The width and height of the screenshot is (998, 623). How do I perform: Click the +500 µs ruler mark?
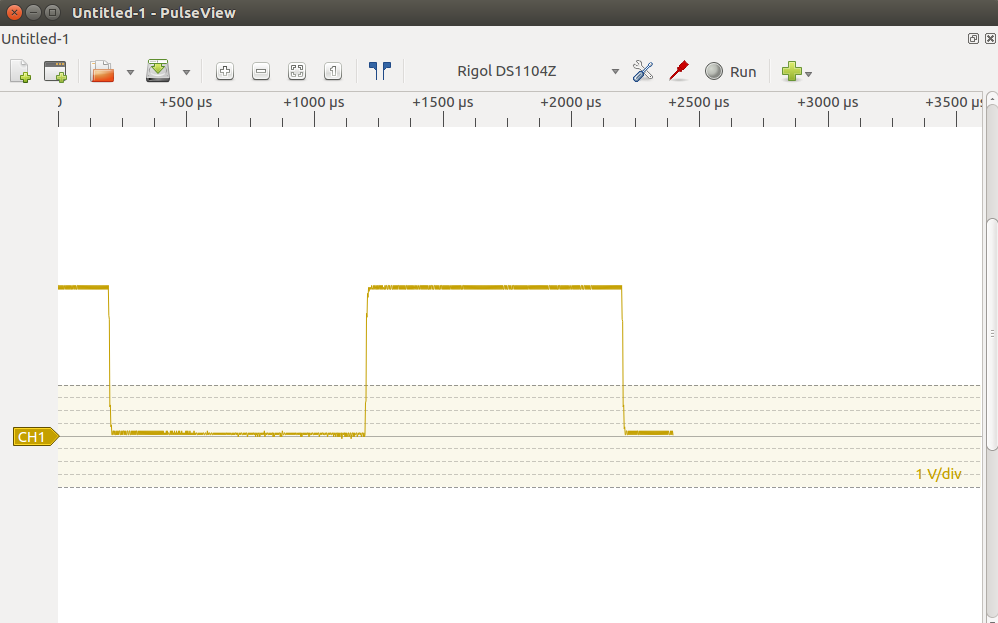click(x=186, y=102)
